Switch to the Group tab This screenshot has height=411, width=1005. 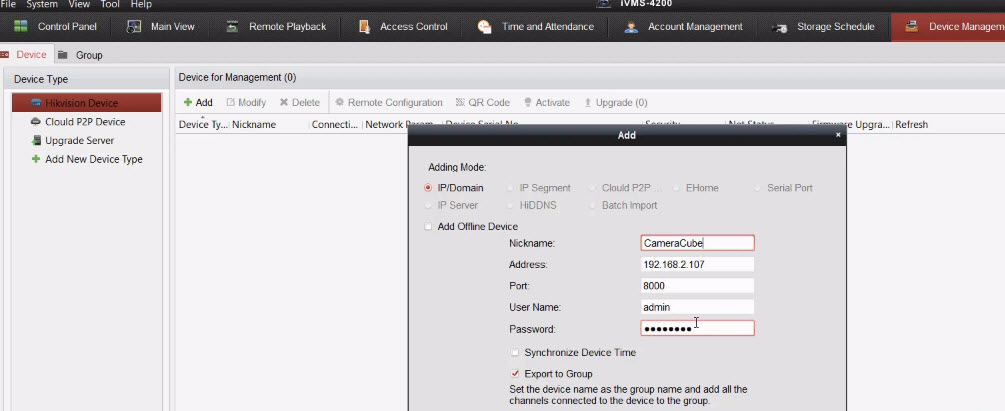point(88,55)
